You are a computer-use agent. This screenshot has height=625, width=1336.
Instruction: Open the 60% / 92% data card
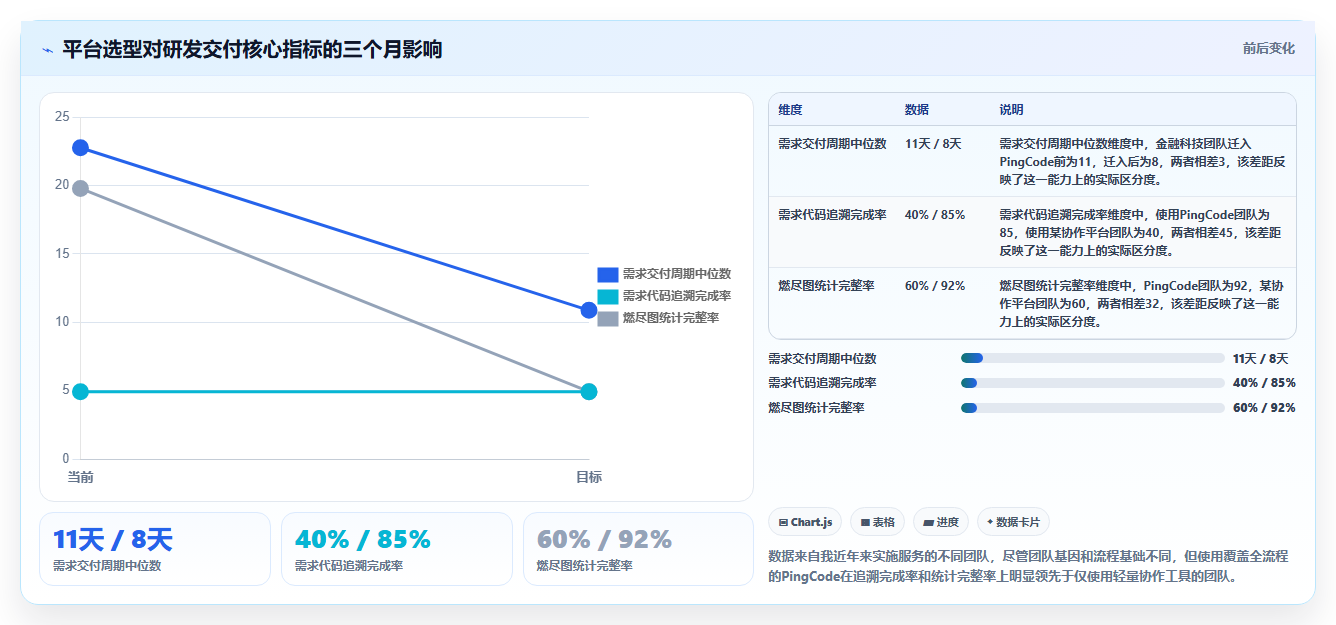[x=638, y=549]
